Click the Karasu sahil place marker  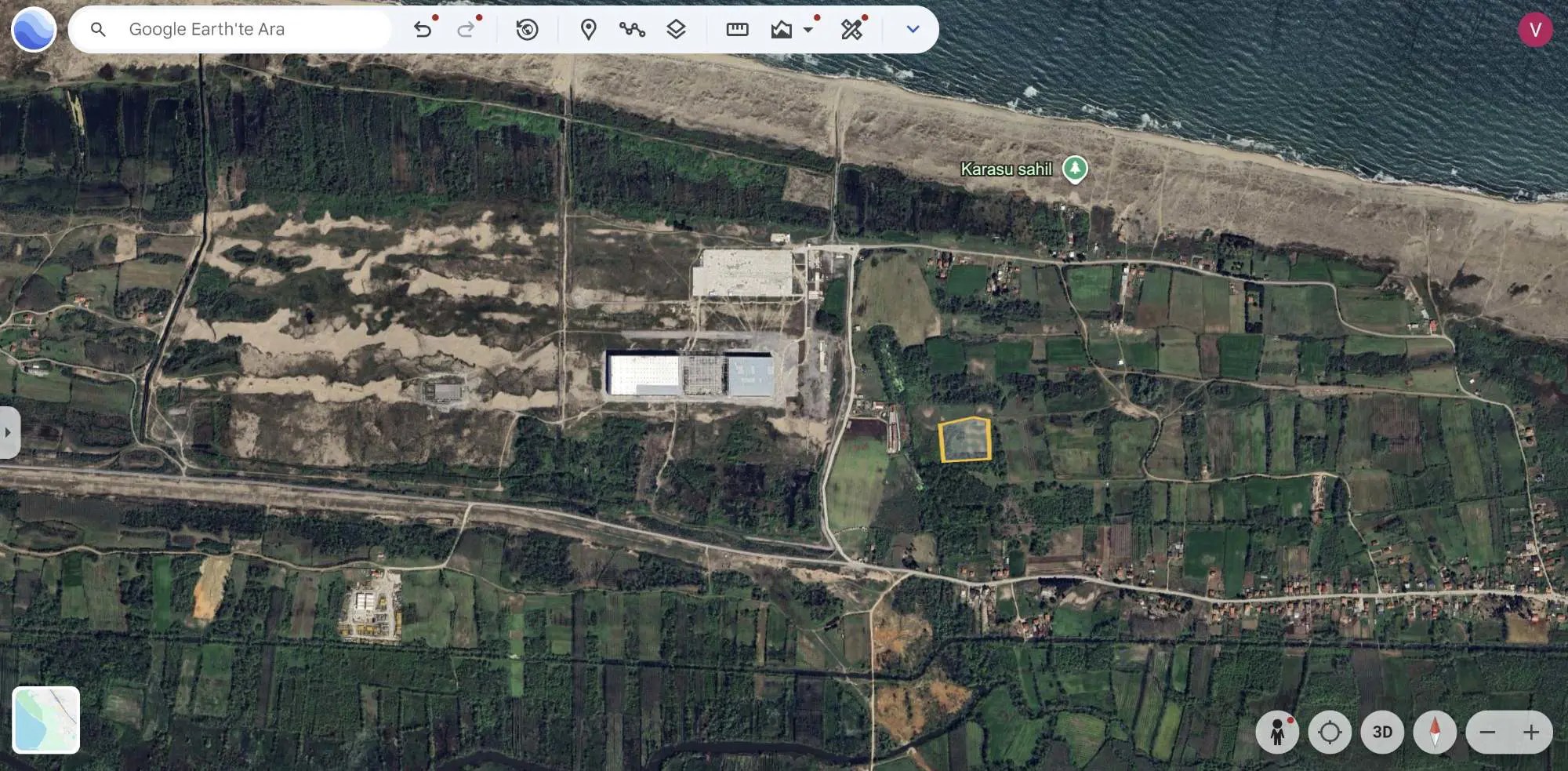coord(1075,169)
